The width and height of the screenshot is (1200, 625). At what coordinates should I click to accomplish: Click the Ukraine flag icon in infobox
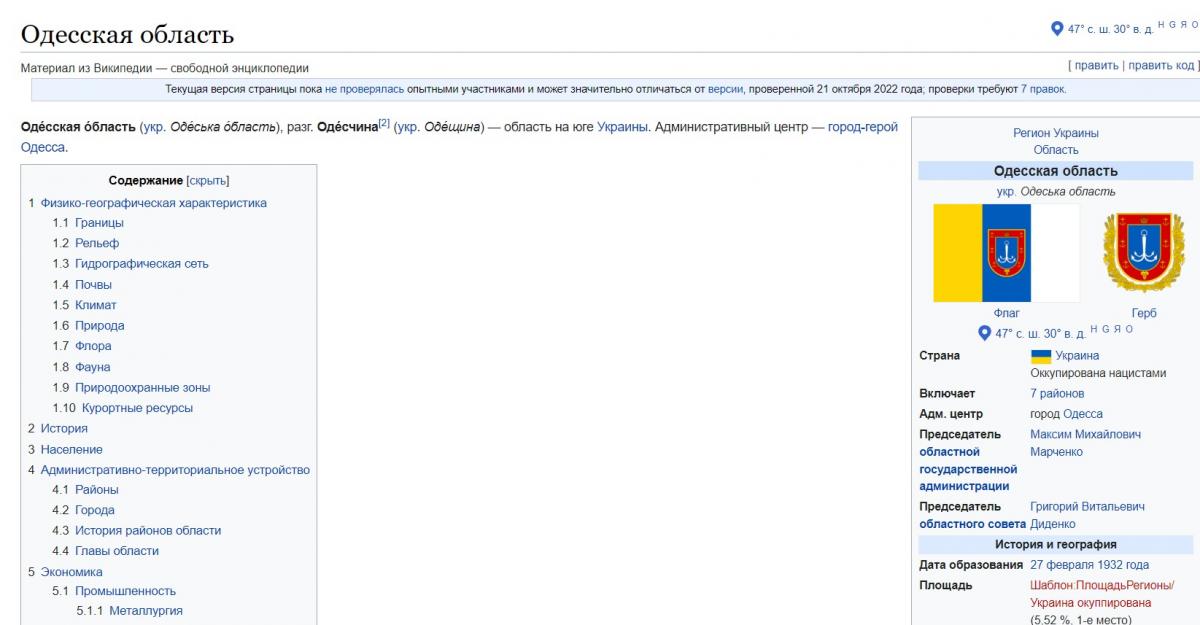point(1040,356)
